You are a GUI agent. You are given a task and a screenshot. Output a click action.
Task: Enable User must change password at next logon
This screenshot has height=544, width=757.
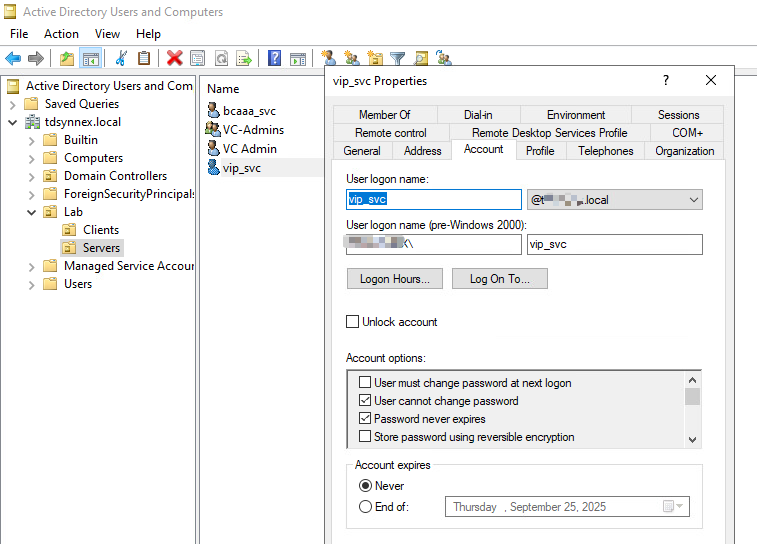(365, 382)
